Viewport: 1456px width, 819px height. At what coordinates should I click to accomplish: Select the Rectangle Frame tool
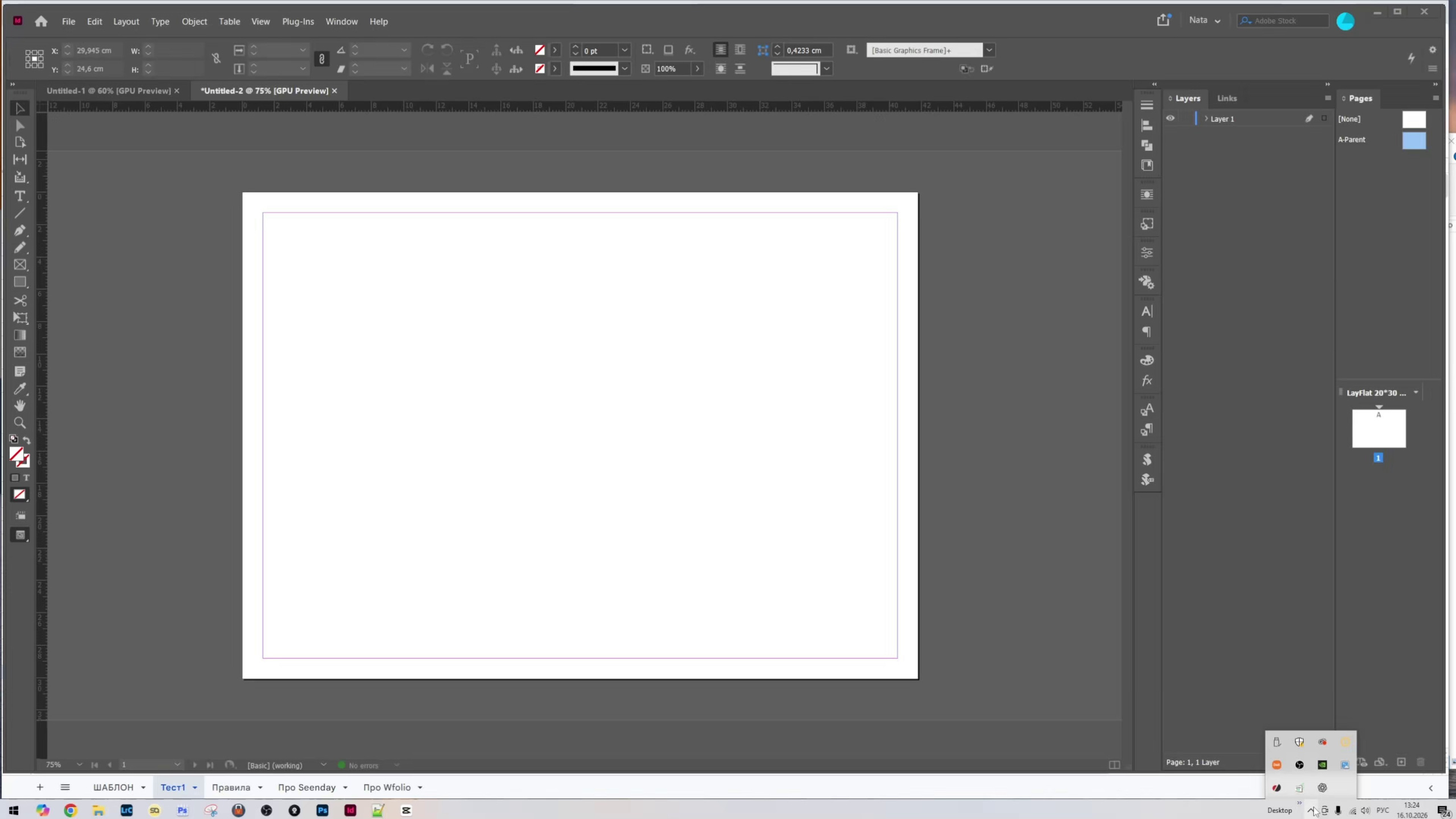(x=20, y=264)
